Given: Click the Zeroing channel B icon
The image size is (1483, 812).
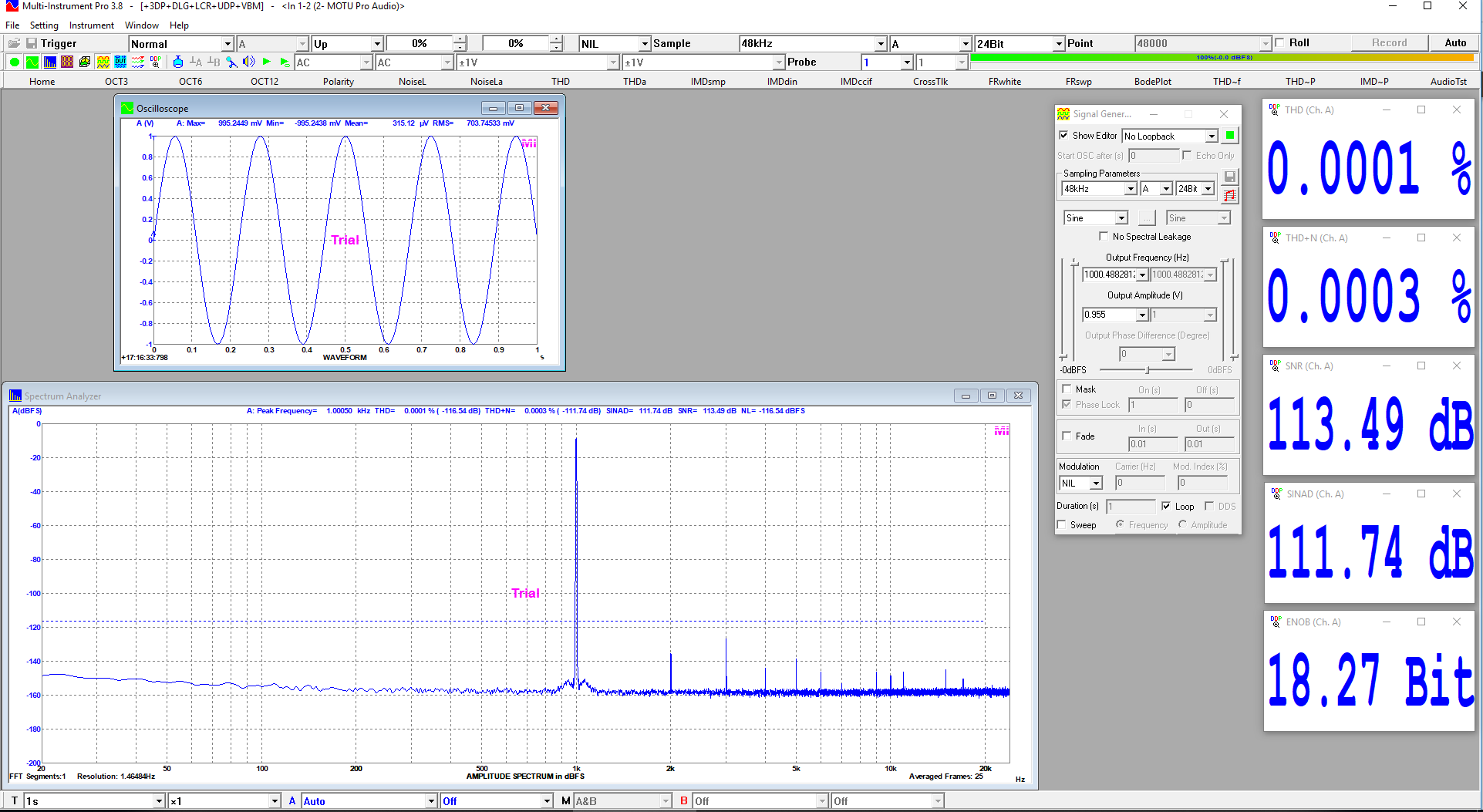Looking at the screenshot, I should pos(214,62).
